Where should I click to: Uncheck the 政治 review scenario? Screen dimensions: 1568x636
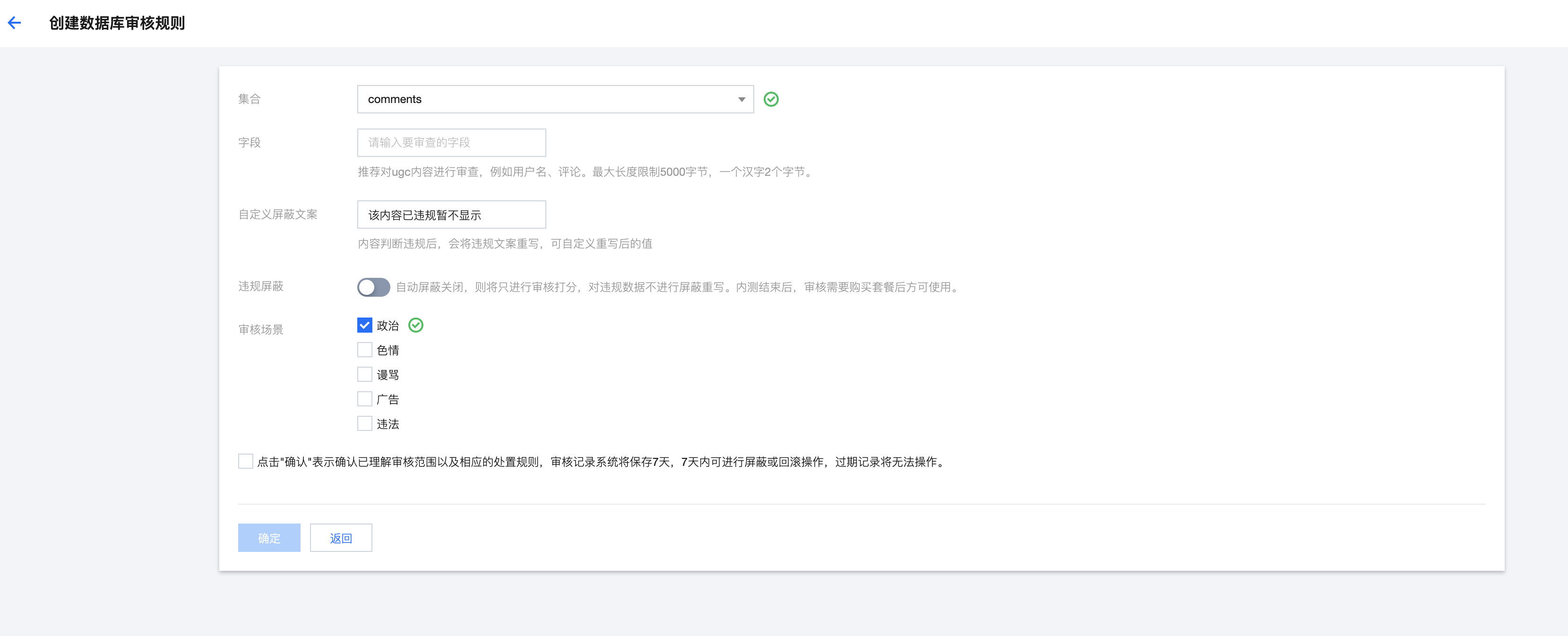coord(365,326)
